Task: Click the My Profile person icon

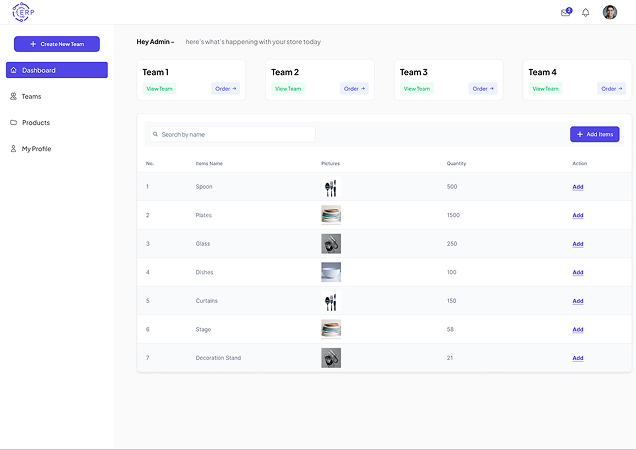Action: coord(14,149)
